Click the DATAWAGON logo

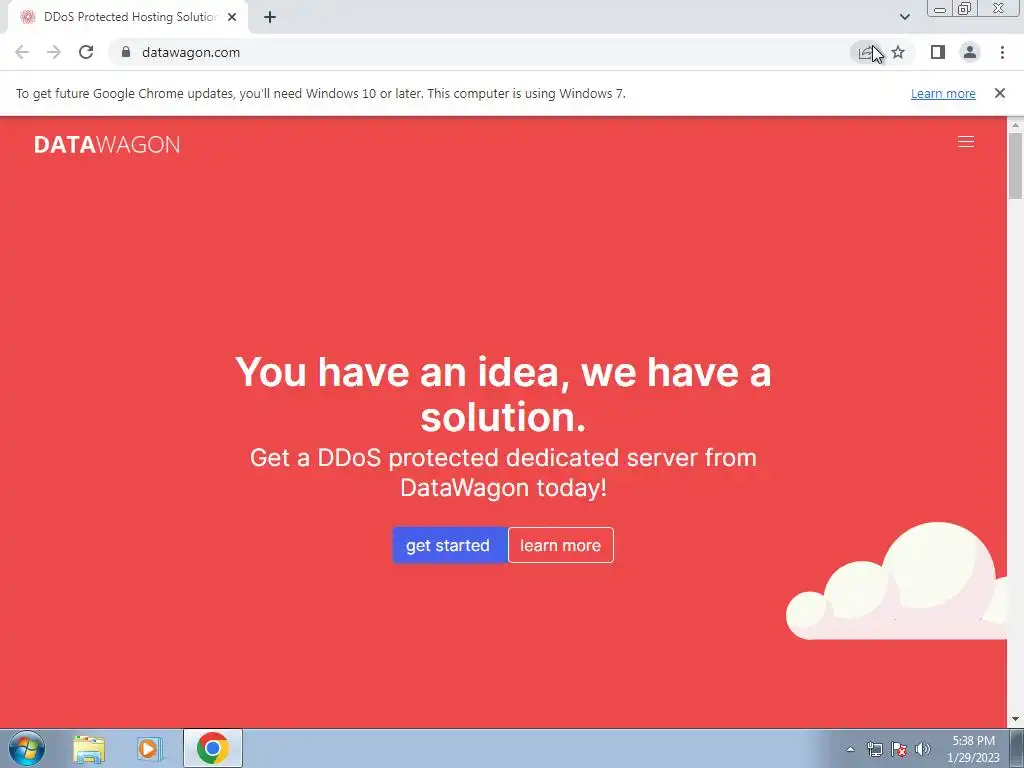[x=106, y=144]
